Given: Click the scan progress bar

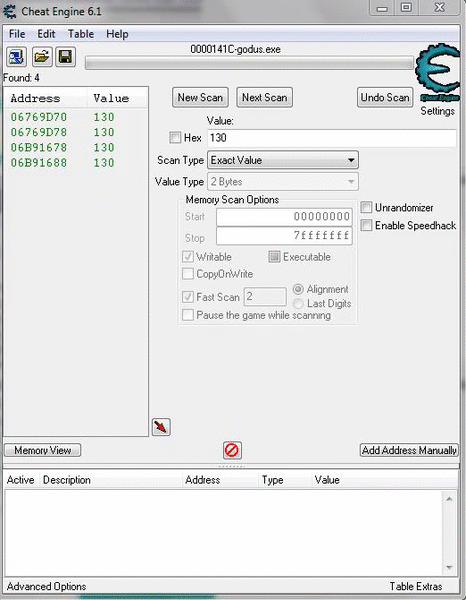Looking at the screenshot, I should click(x=249, y=63).
